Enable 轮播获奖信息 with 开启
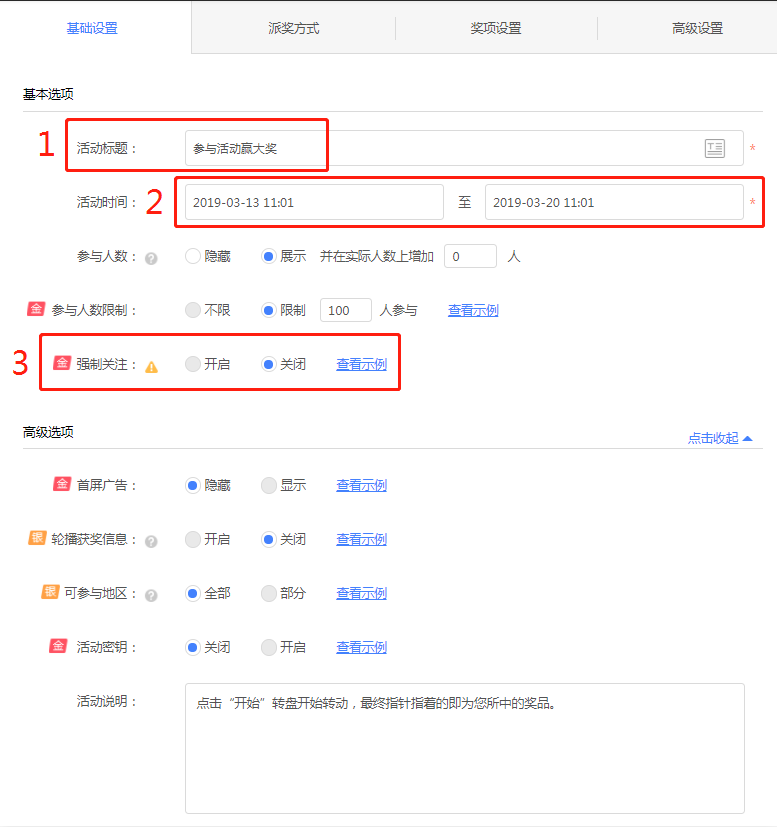The width and height of the screenshot is (777, 827). 193,539
